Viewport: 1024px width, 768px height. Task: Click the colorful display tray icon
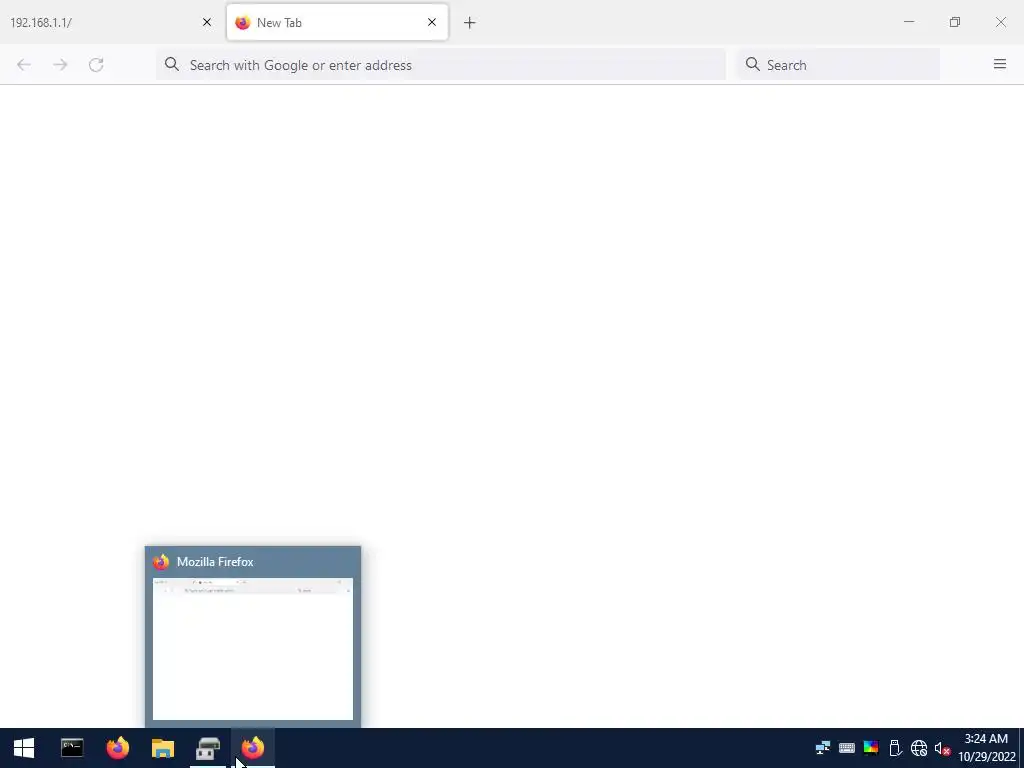[871, 748]
